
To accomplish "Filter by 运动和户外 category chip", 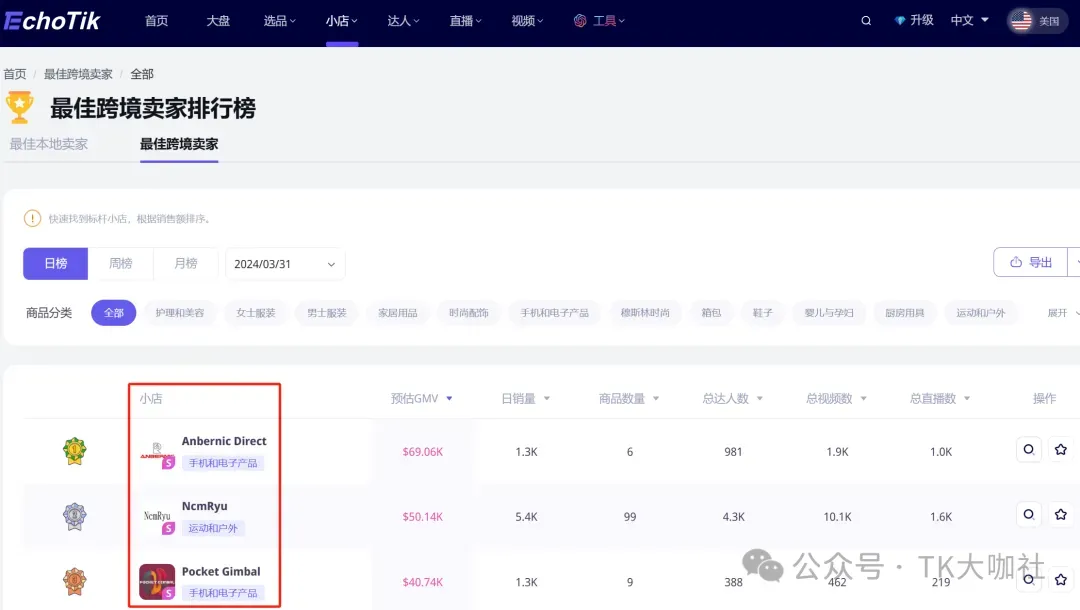I will 980,313.
